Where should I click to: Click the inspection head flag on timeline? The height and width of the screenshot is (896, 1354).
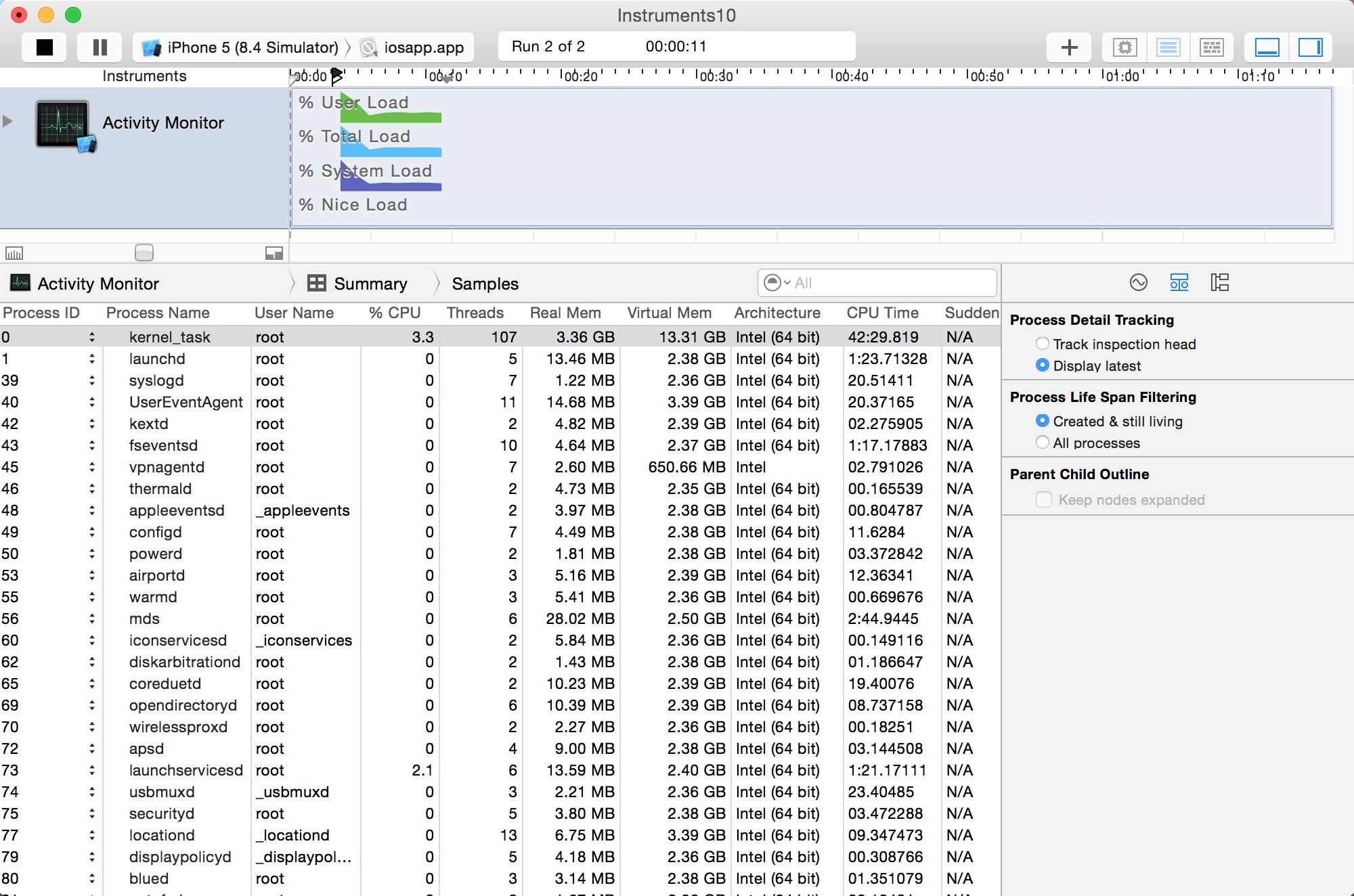(x=337, y=76)
